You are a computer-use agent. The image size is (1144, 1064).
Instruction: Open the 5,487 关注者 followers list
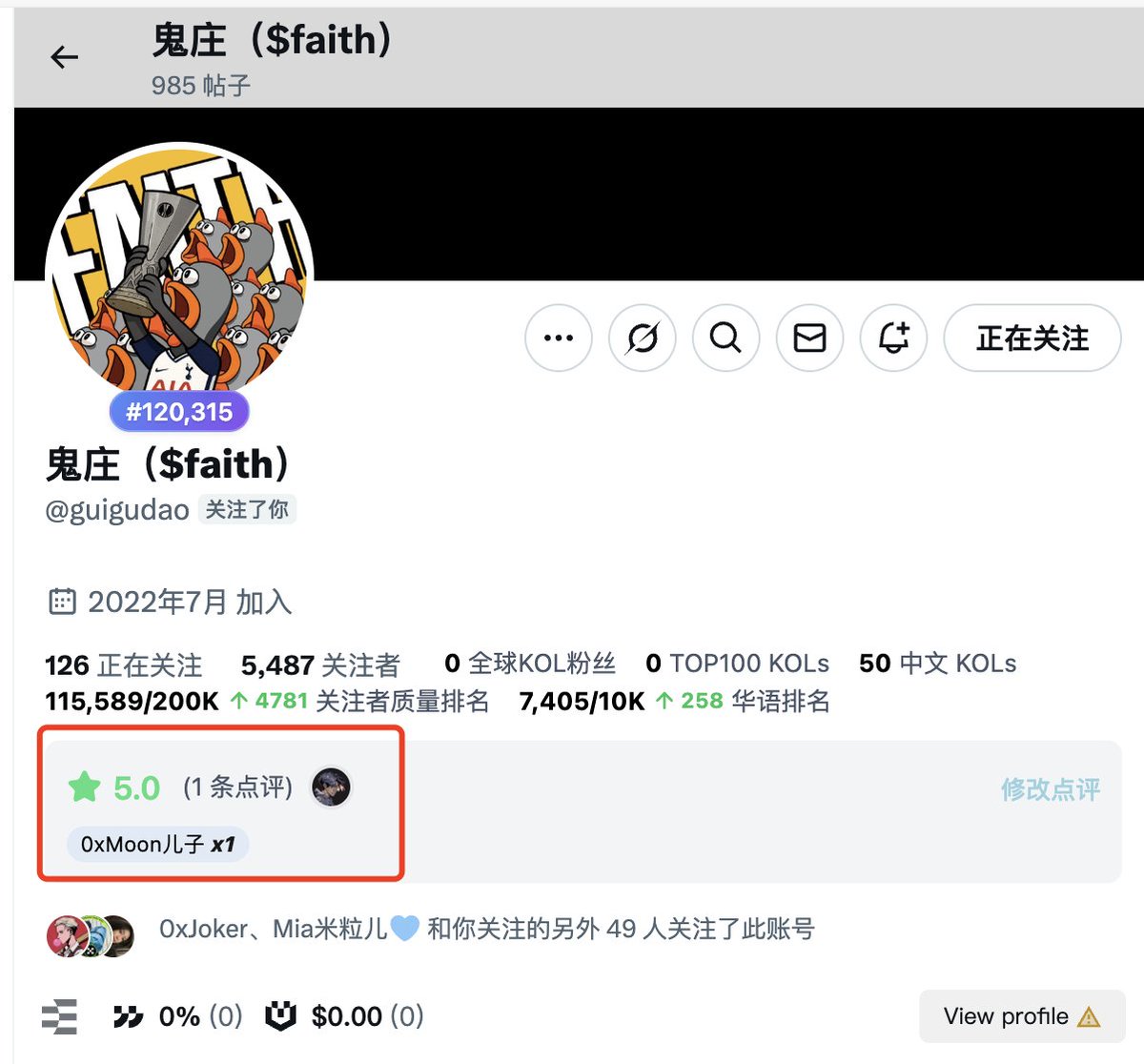pos(320,665)
